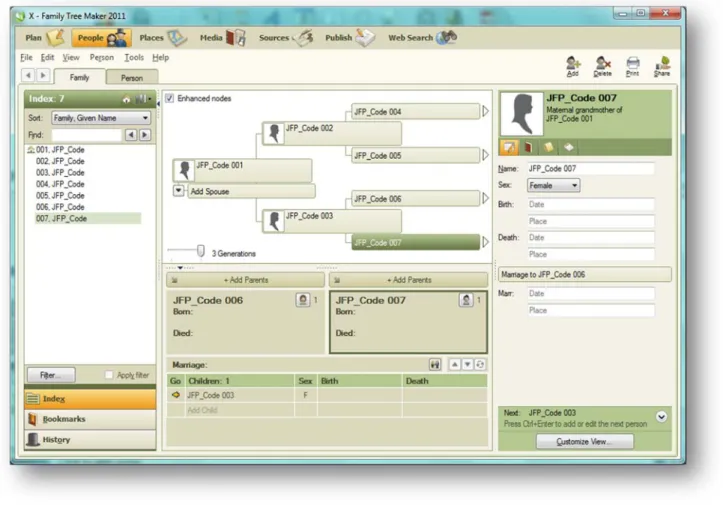723x505 pixels.
Task: Expand ancestors arrow next to JFP_Code 007
Action: click(485, 242)
